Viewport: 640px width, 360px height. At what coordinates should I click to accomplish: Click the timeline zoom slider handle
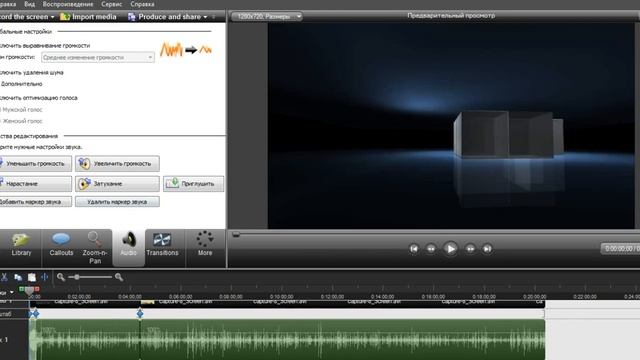(x=77, y=277)
